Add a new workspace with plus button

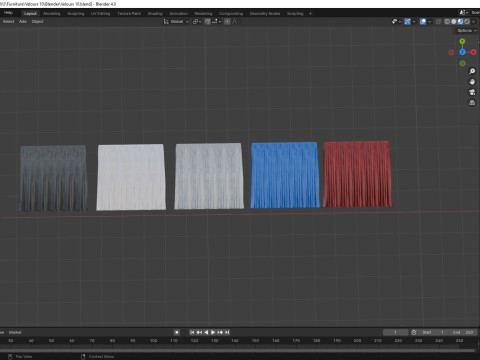(310, 13)
